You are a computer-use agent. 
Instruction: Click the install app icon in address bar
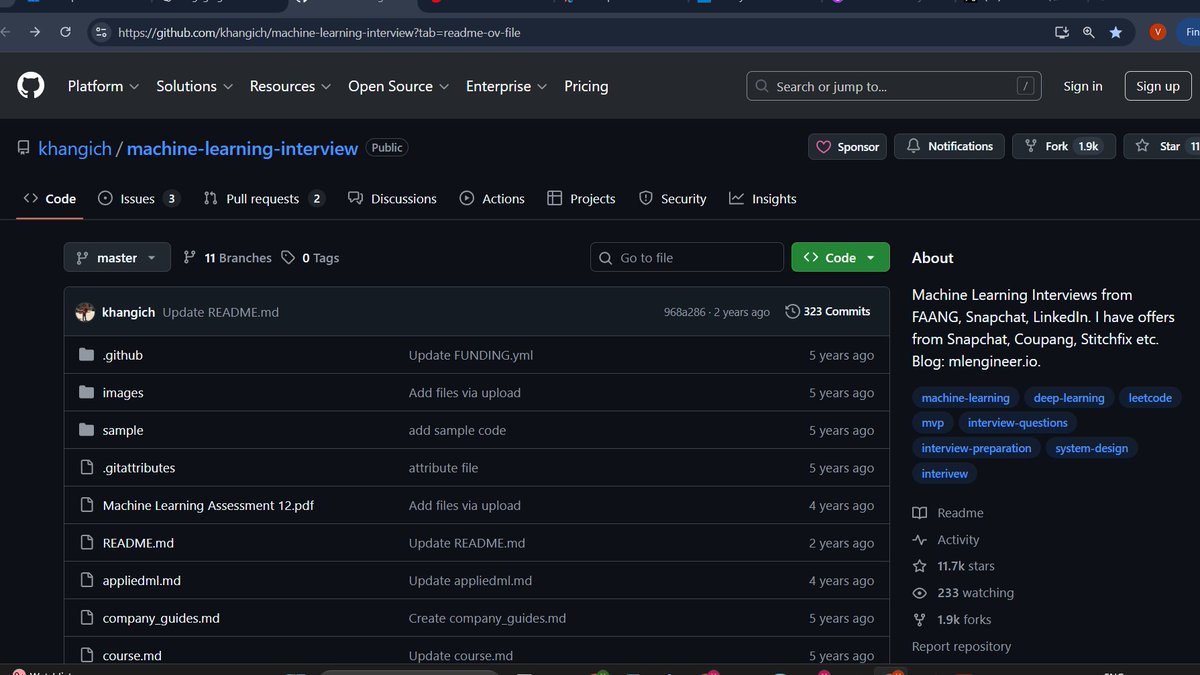pyautogui.click(x=1062, y=32)
